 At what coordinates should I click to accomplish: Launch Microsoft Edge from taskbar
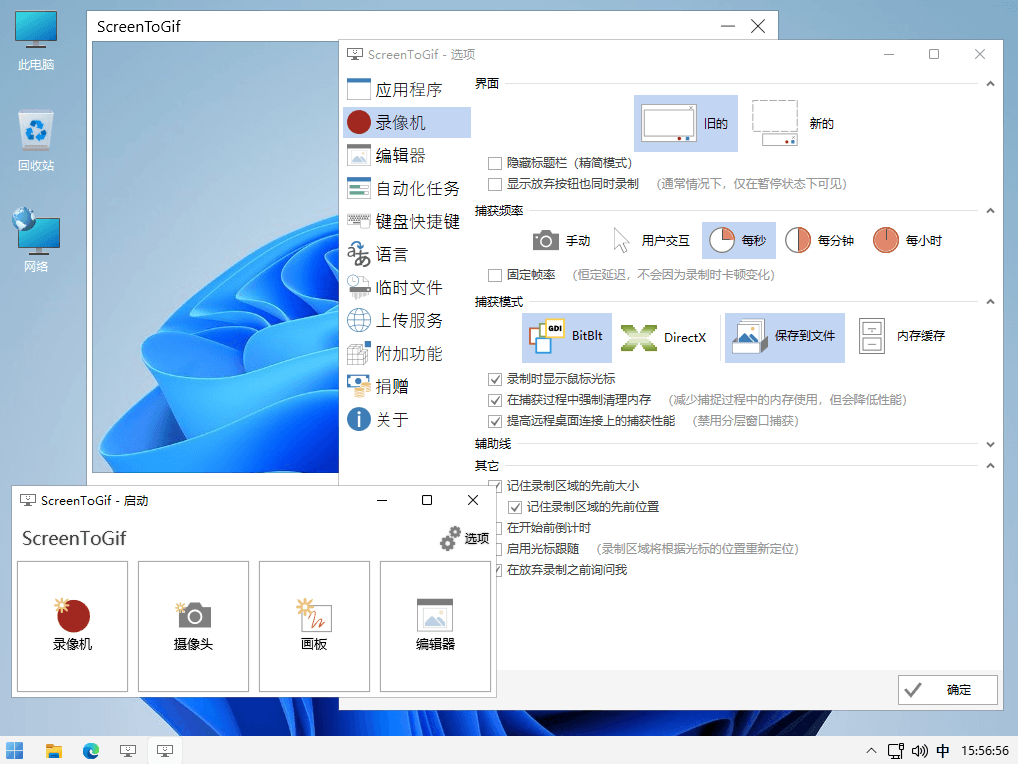pos(91,750)
